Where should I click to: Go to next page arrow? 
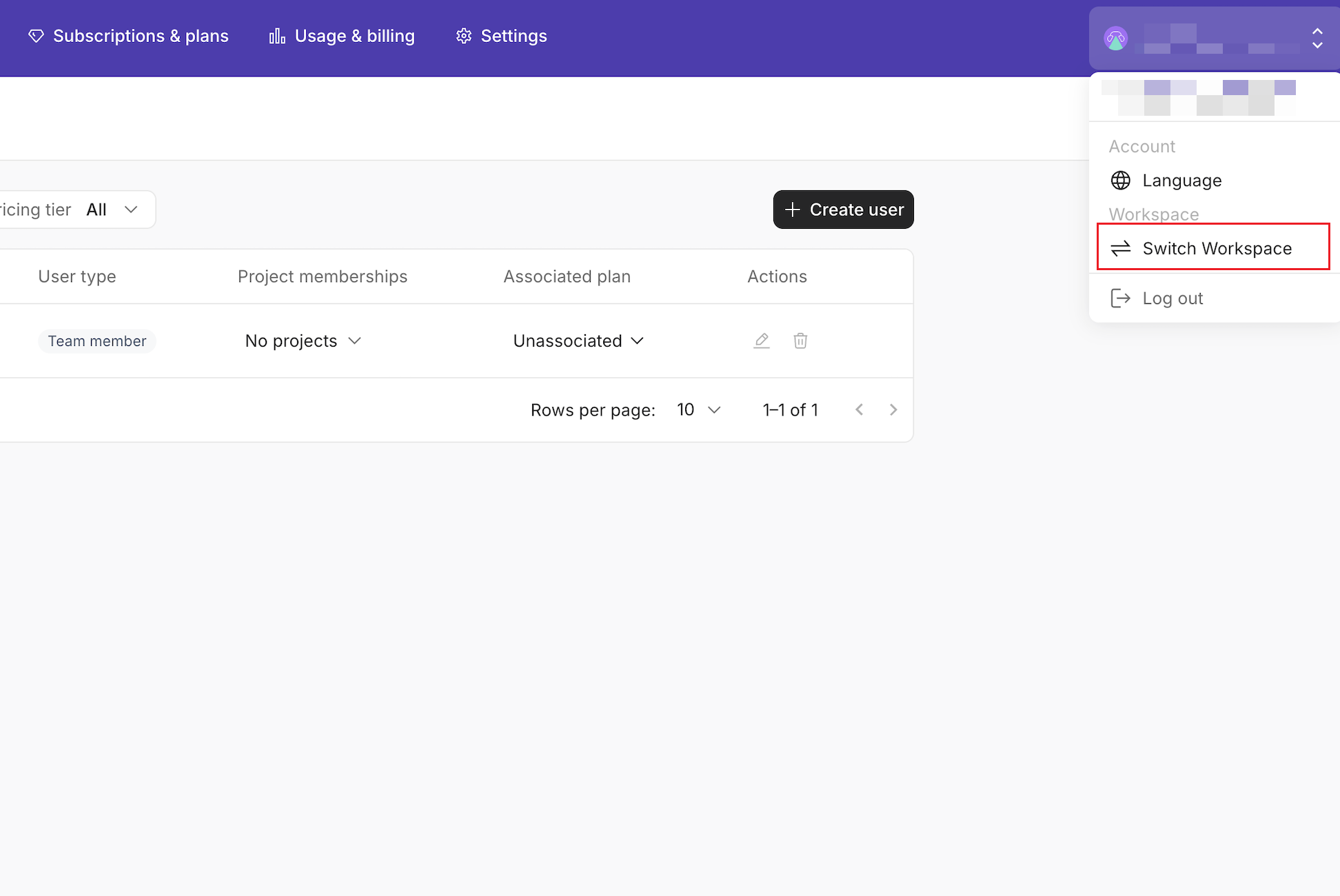pyautogui.click(x=893, y=410)
